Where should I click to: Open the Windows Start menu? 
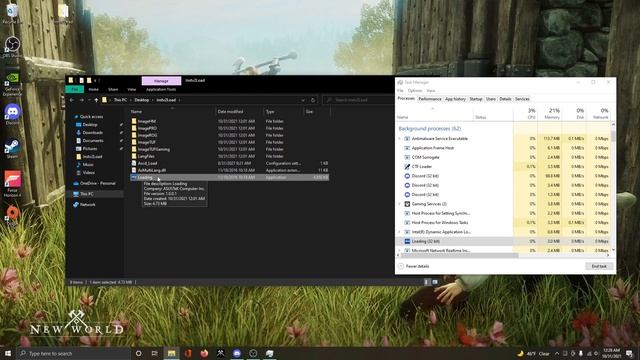tap(8, 353)
